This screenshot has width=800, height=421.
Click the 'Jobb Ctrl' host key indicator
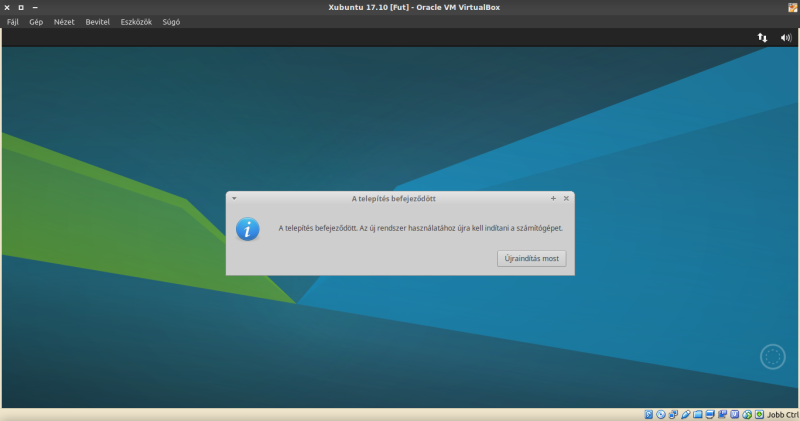[782, 414]
